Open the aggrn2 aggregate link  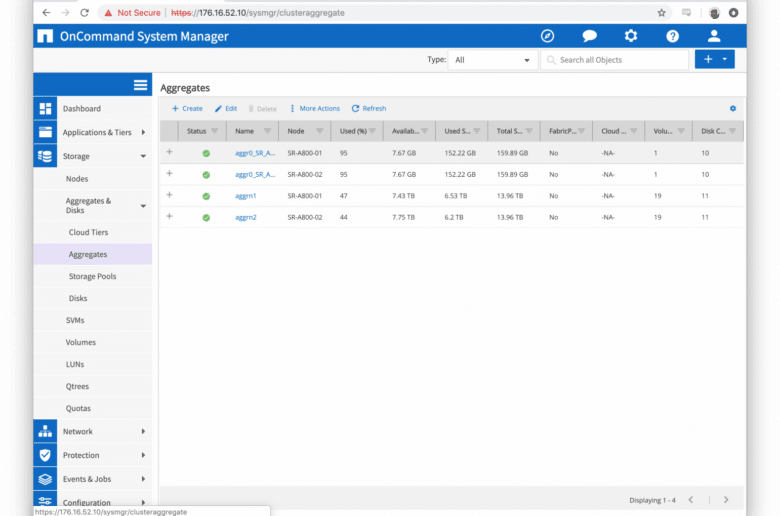[246, 217]
